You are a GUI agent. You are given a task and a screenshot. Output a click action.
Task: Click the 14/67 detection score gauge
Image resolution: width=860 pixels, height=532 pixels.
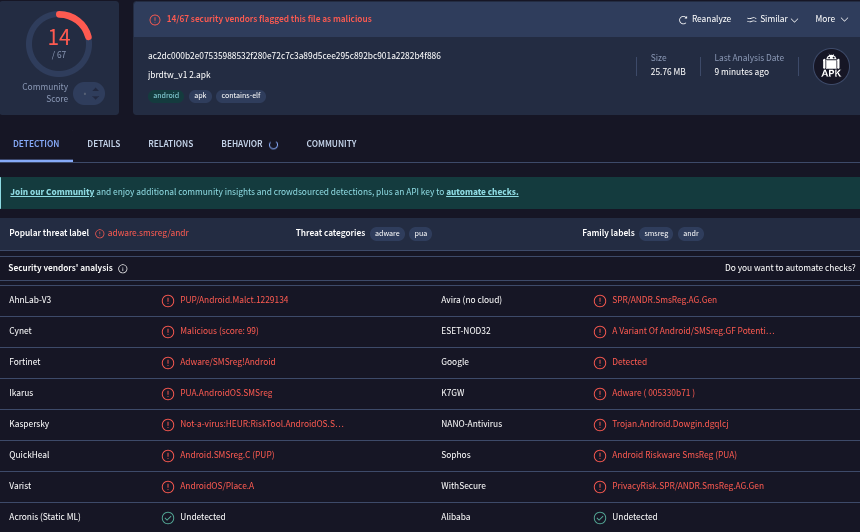pyautogui.click(x=59, y=43)
